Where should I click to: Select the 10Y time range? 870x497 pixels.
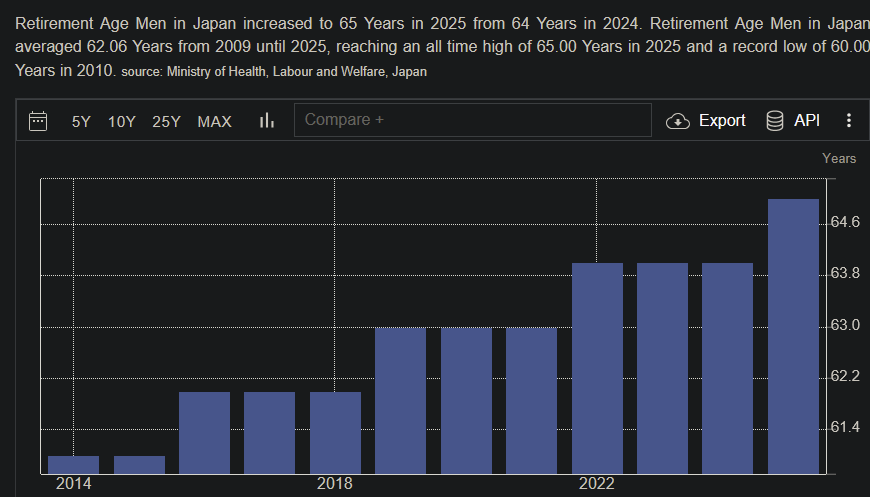122,121
